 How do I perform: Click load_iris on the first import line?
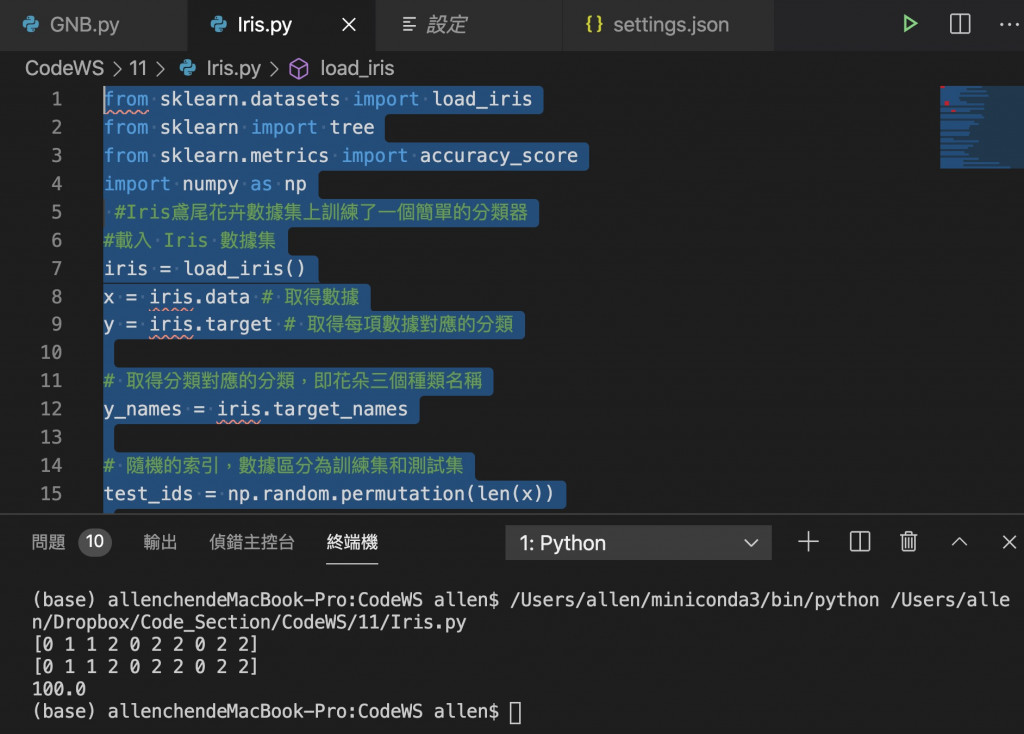pyautogui.click(x=482, y=99)
